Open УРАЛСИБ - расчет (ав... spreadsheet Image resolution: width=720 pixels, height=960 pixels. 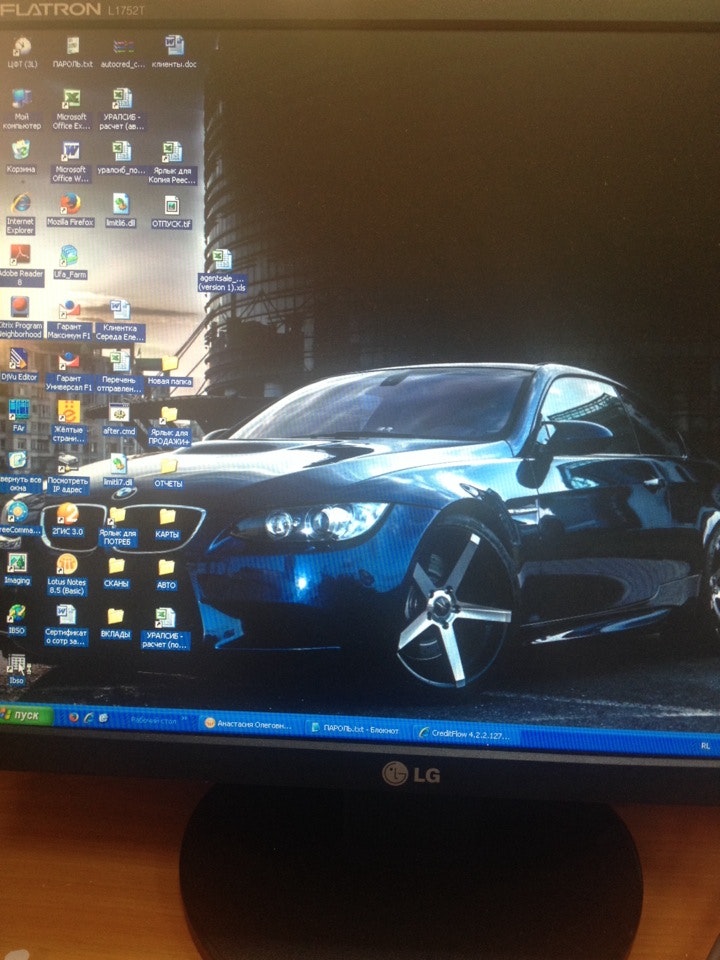122,109
